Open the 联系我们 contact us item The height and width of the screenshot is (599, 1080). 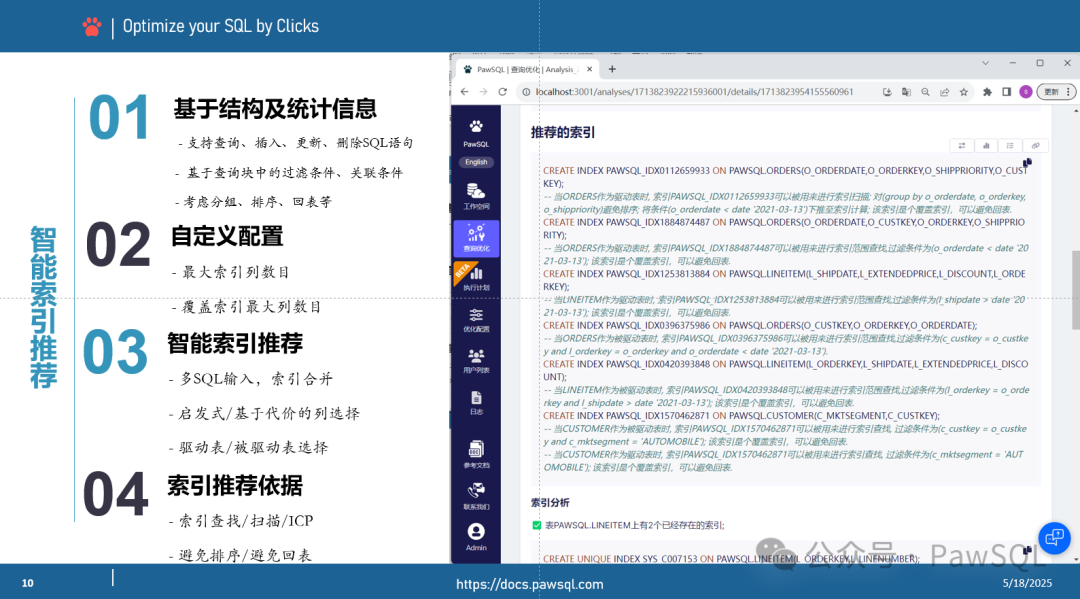coord(476,496)
